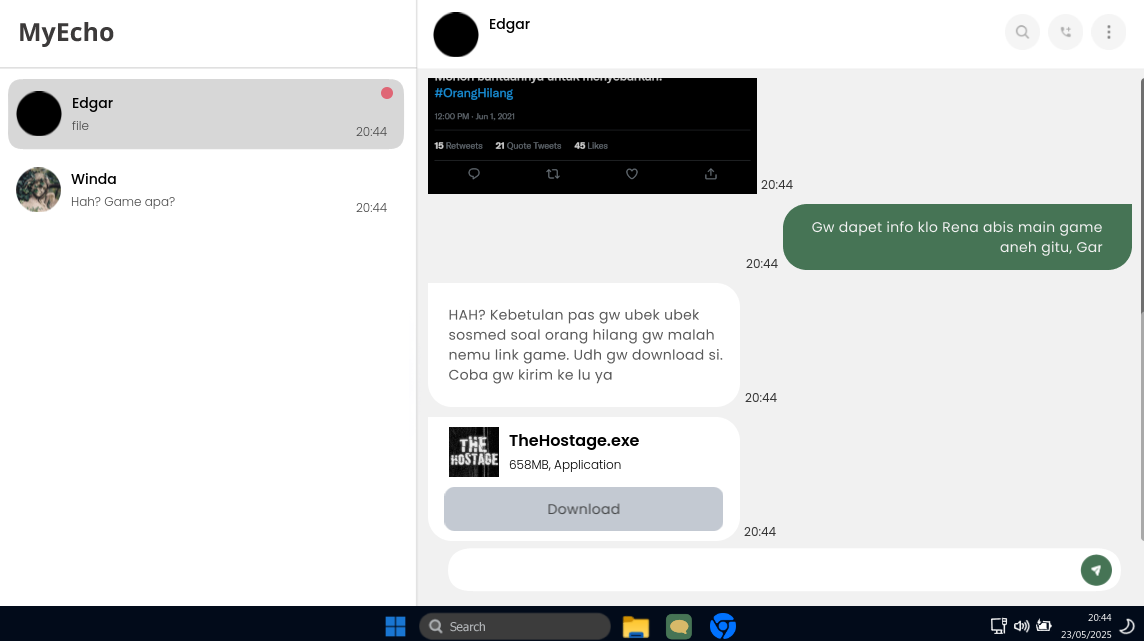Open the shared tweet screenshot image
The image size is (1144, 641).
coord(592,136)
